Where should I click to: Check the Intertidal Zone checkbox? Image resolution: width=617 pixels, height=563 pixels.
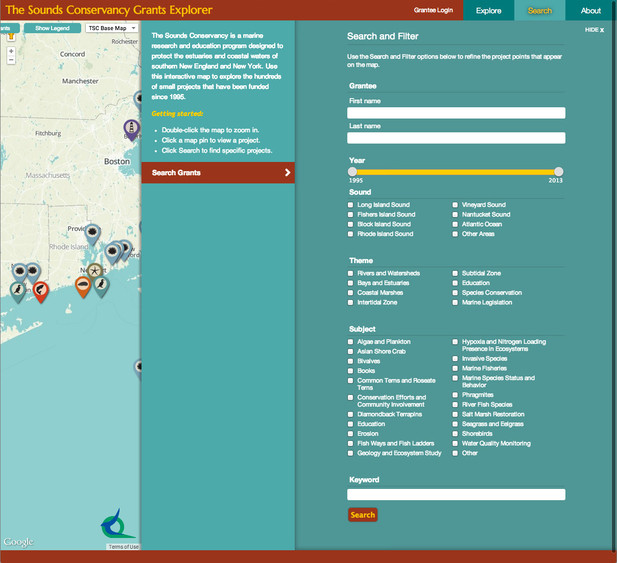tap(350, 302)
